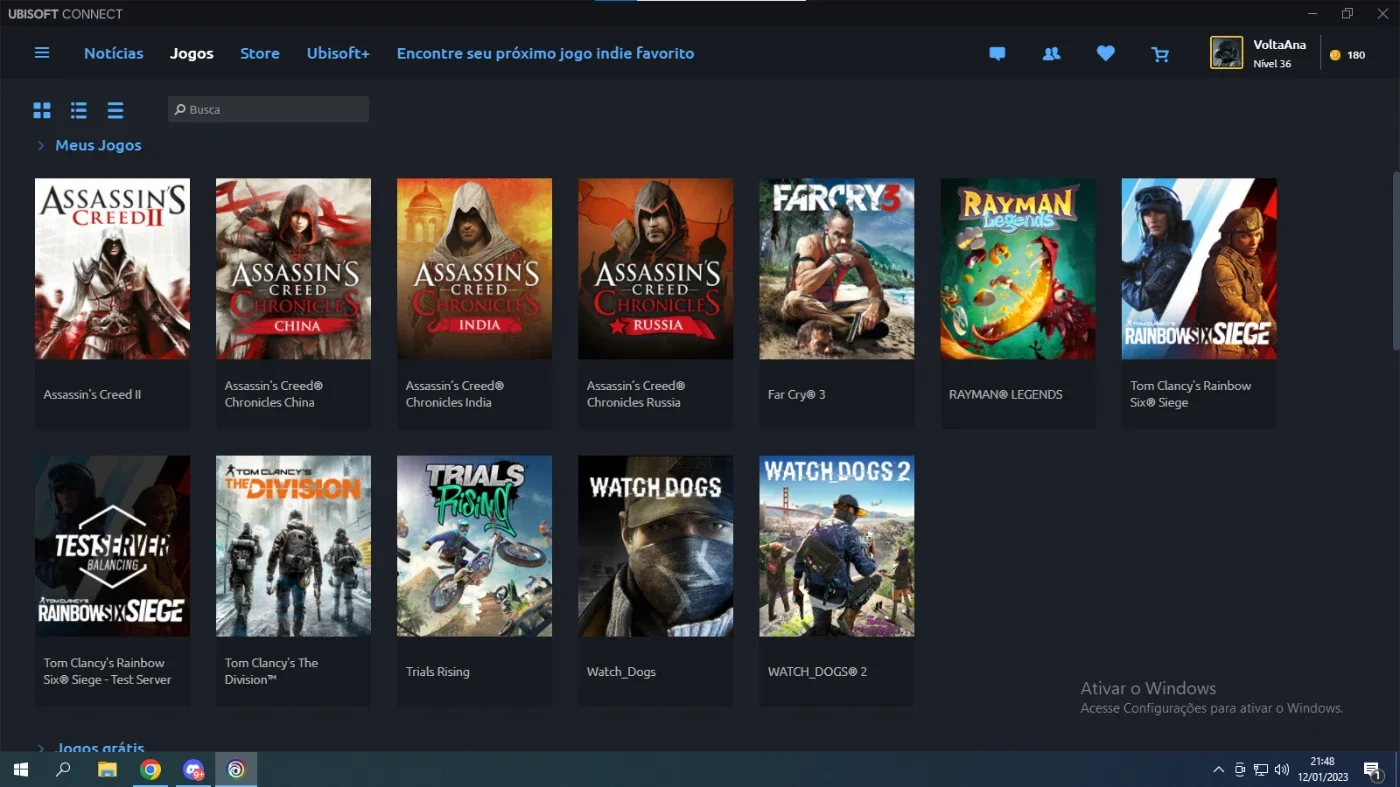1400x787 pixels.
Task: Expand the Jogos grátis section
Action: (x=41, y=748)
